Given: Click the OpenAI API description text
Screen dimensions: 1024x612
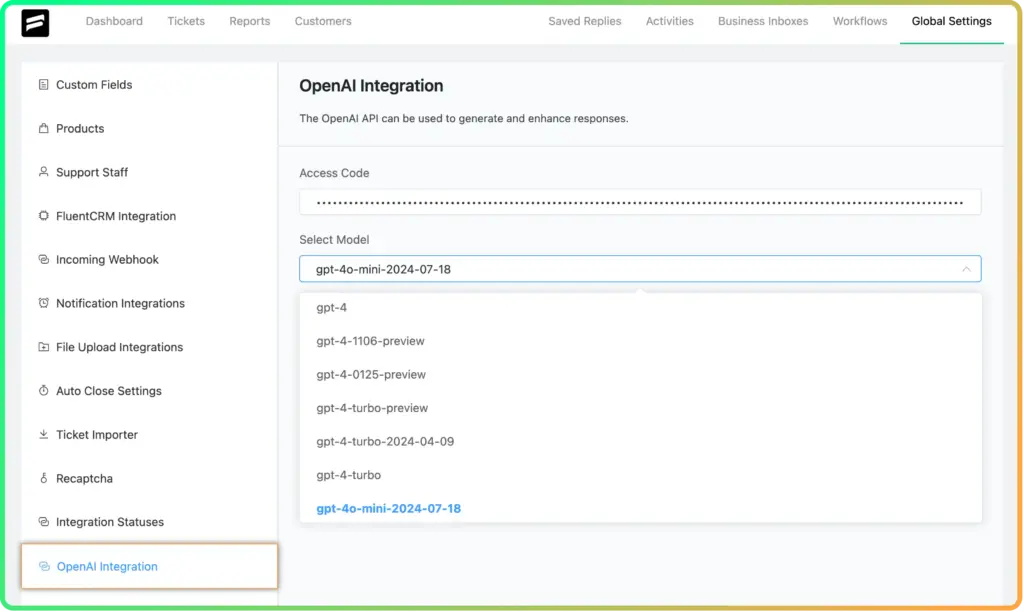Looking at the screenshot, I should (464, 118).
